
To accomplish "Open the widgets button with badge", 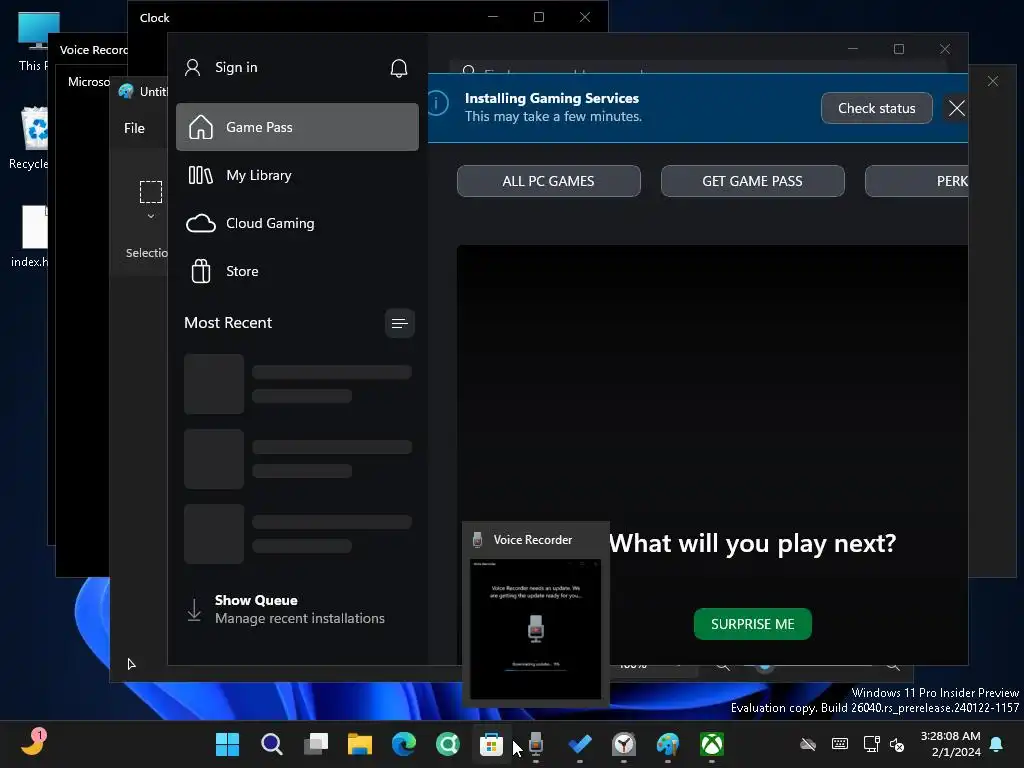I will (x=33, y=743).
